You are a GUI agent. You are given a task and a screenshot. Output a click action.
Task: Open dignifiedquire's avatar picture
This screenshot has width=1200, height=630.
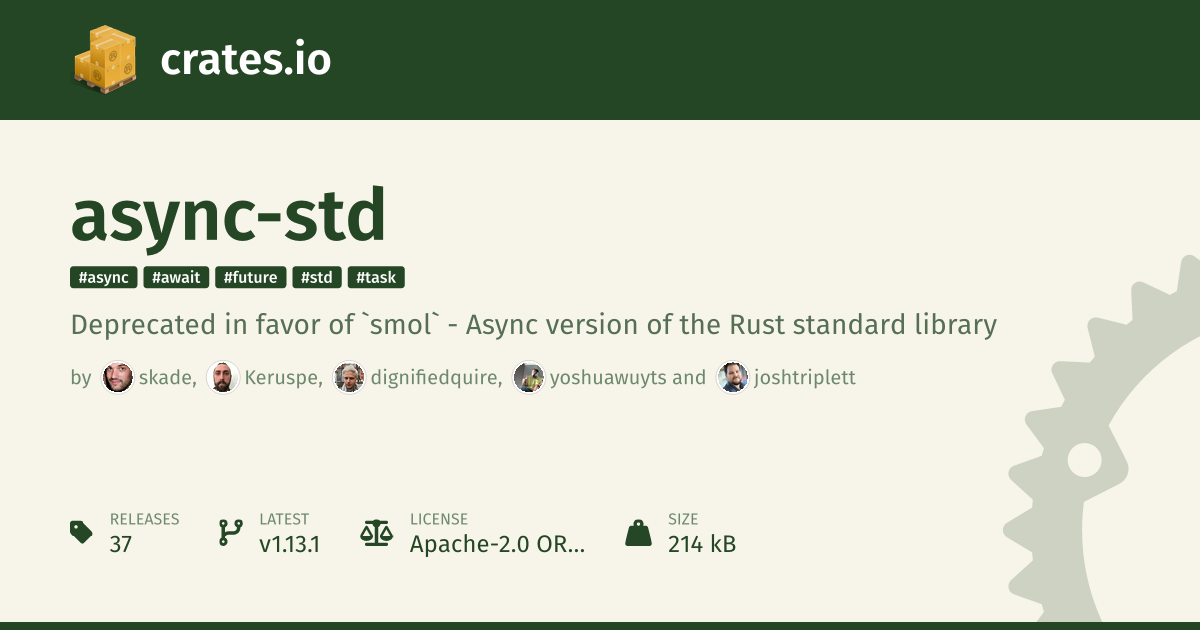click(349, 378)
